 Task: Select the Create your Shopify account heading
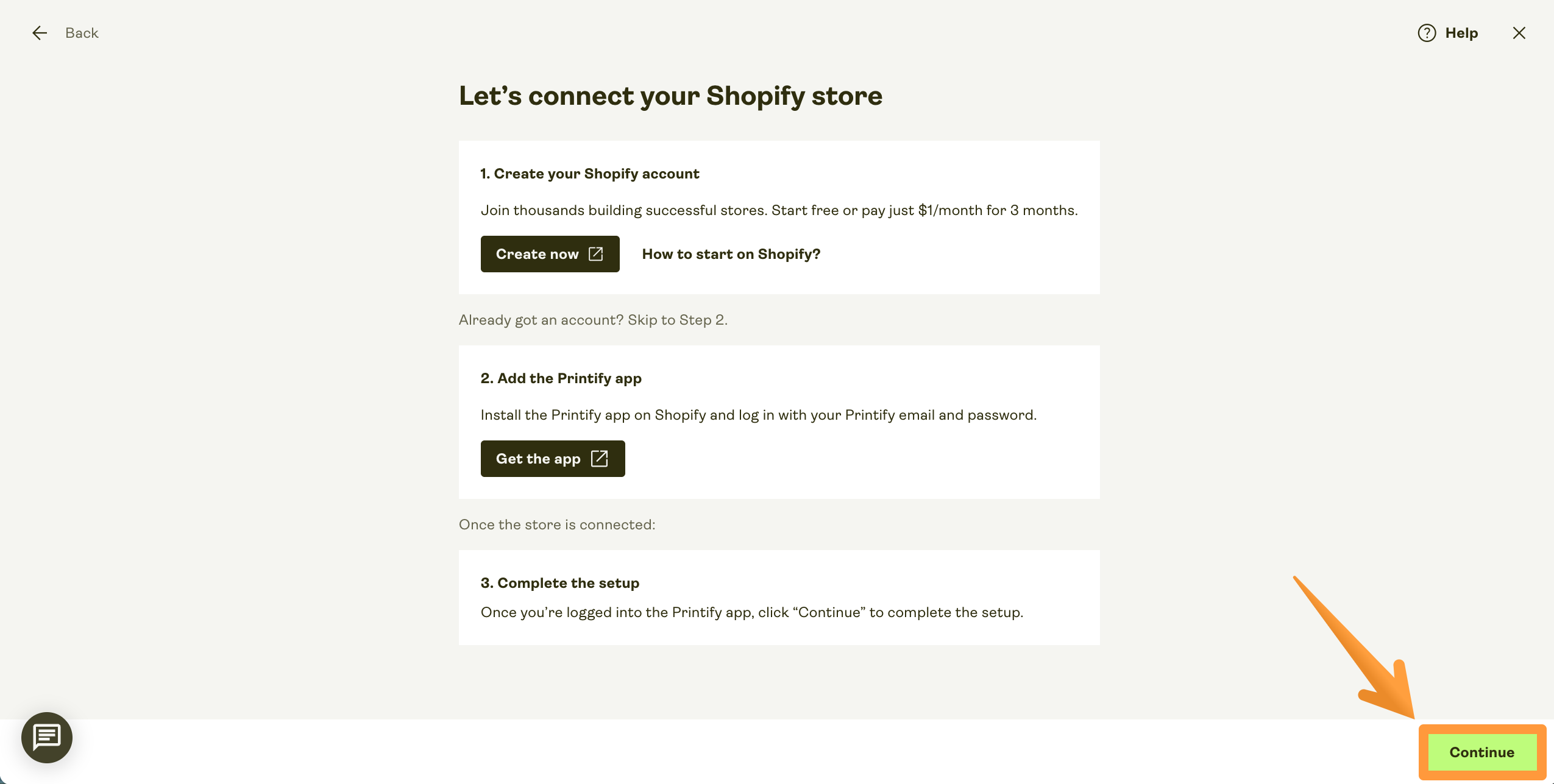tap(589, 174)
